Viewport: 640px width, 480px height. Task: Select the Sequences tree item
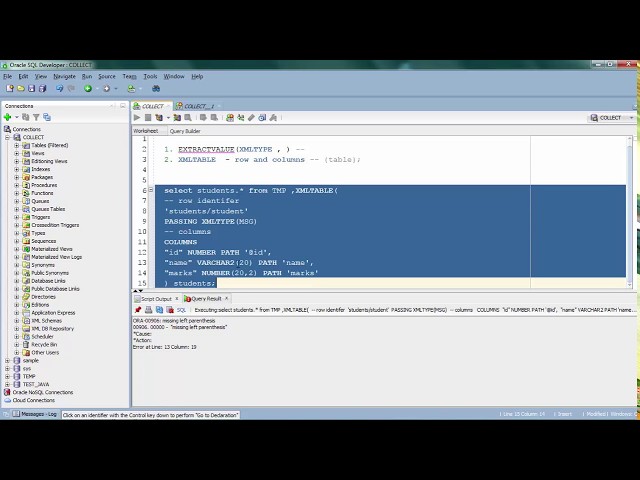click(x=43, y=241)
